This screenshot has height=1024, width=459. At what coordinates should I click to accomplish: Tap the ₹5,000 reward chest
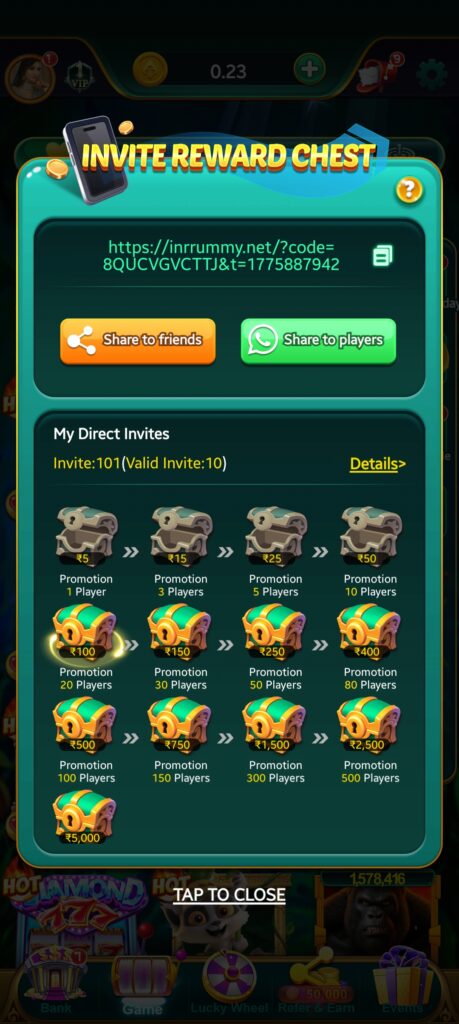click(85, 818)
